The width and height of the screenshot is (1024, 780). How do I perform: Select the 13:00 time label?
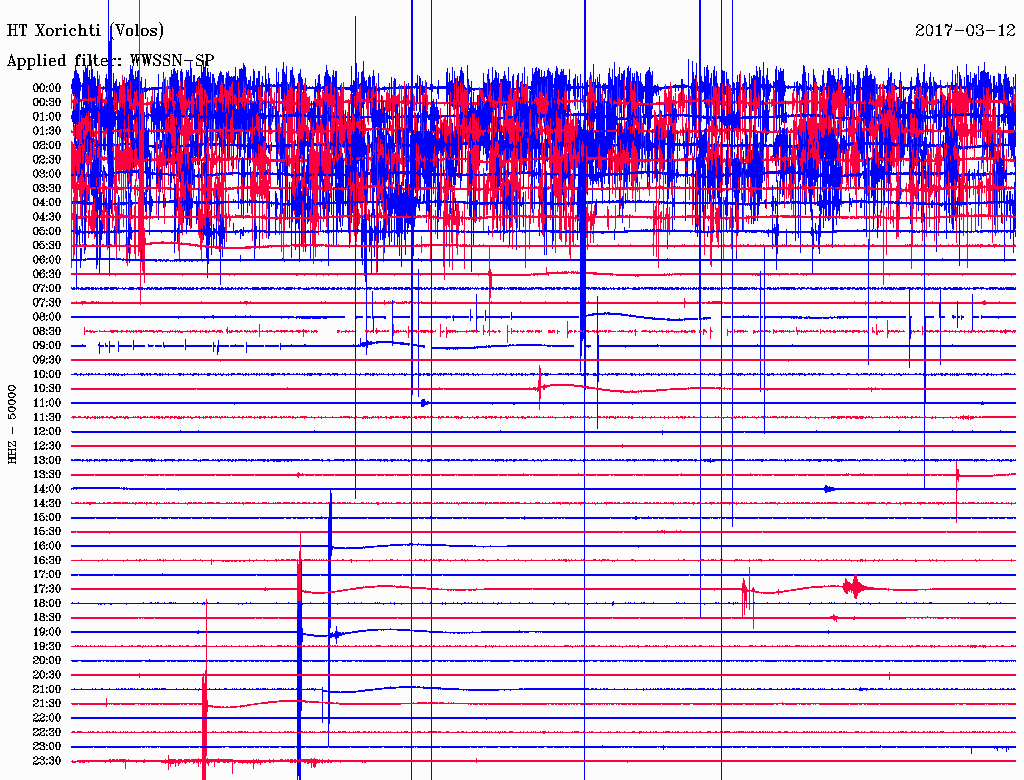(x=47, y=460)
